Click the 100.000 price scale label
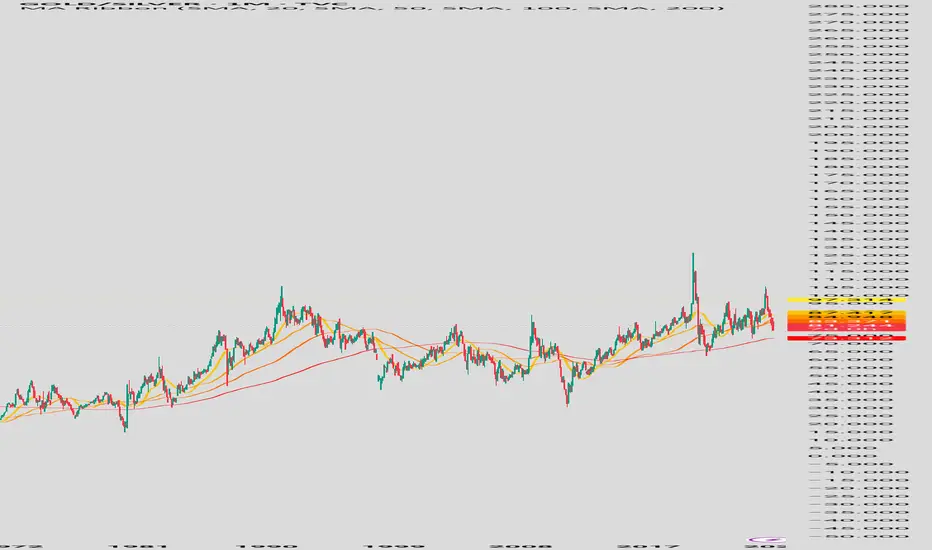 click(859, 294)
